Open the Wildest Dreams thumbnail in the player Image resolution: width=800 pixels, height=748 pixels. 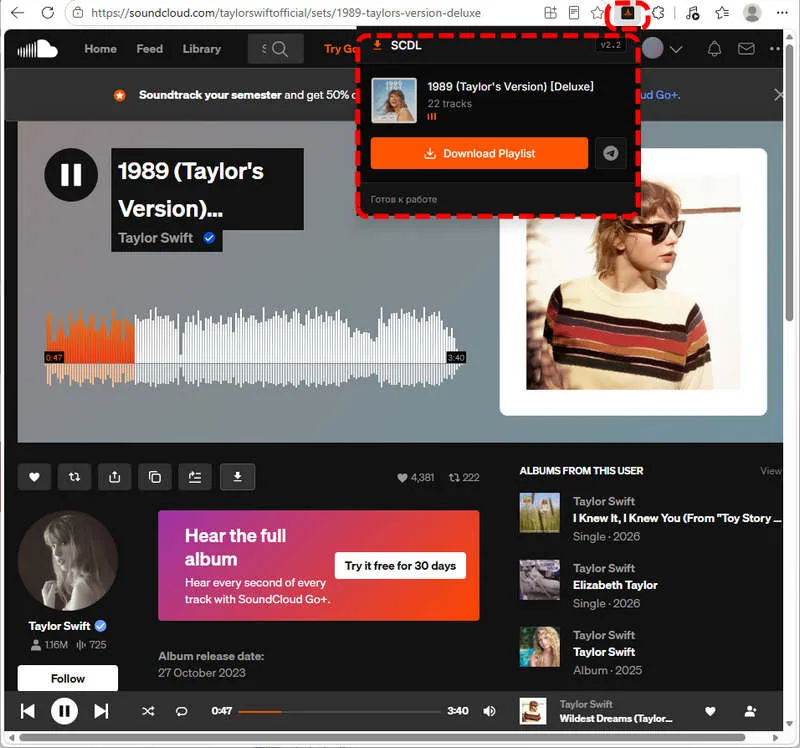click(x=533, y=711)
